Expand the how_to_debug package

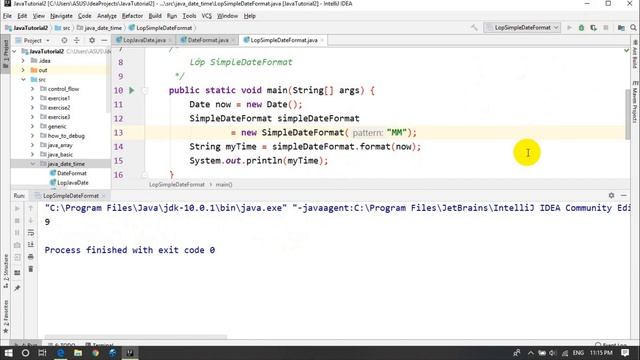[32, 136]
